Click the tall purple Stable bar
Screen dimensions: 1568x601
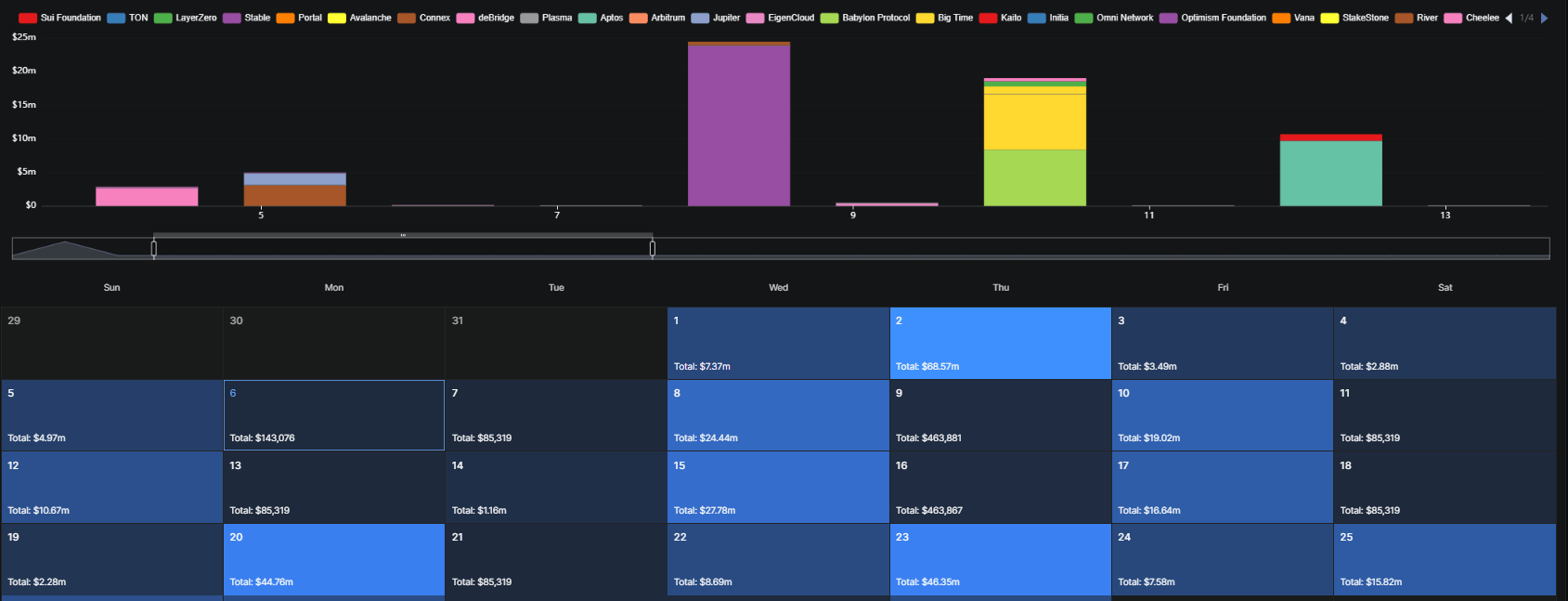point(739,125)
